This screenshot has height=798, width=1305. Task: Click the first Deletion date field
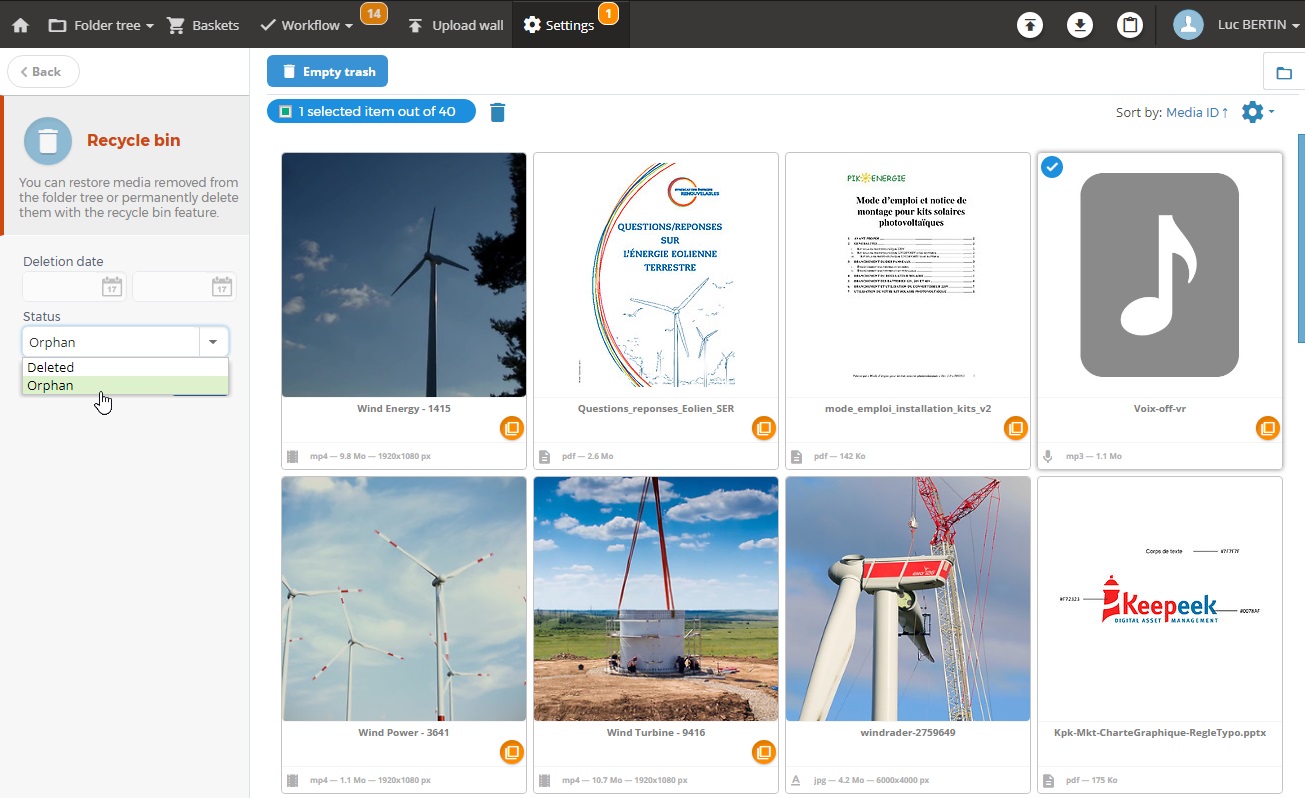click(x=75, y=287)
